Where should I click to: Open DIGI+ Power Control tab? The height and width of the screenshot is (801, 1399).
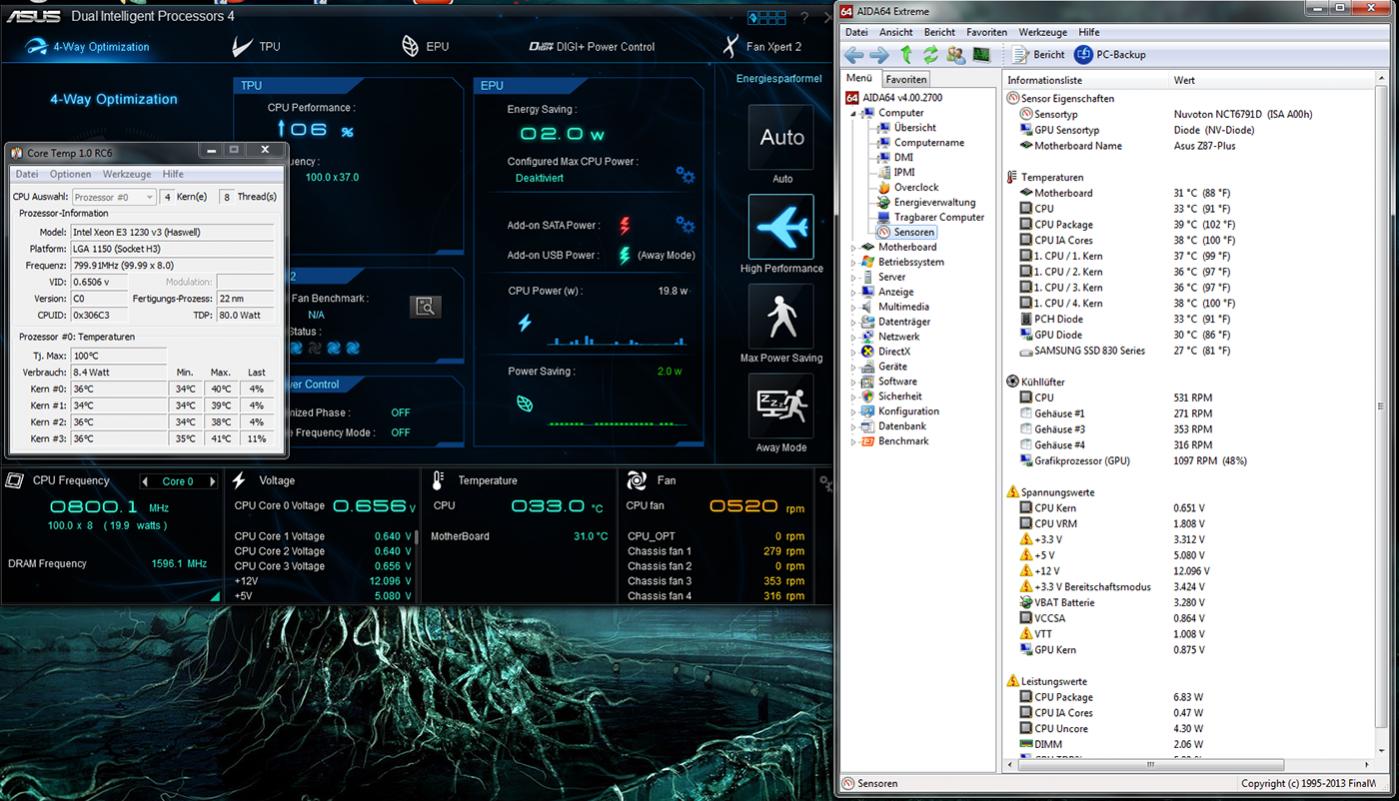click(x=592, y=47)
